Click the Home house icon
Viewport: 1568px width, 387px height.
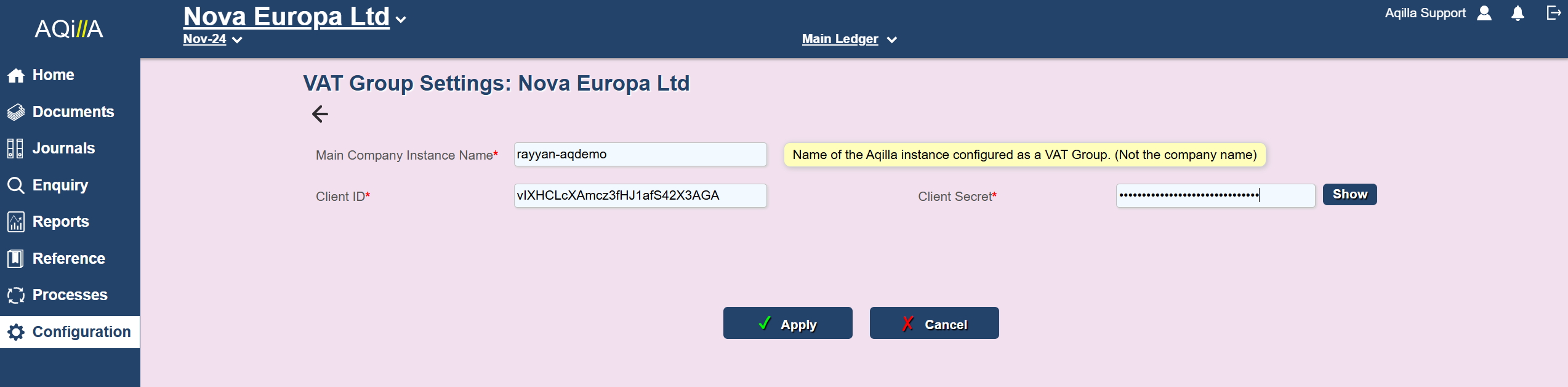[16, 75]
